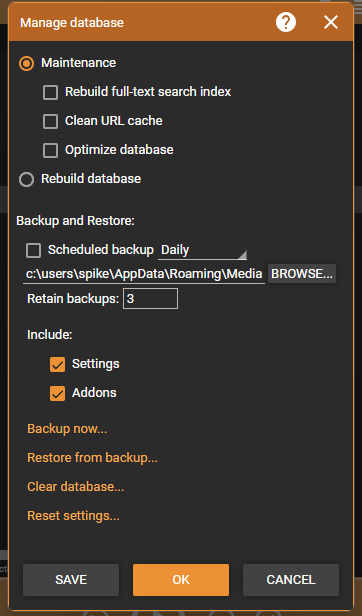Uncheck the Settings include checkbox
The height and width of the screenshot is (616, 362).
point(57,364)
